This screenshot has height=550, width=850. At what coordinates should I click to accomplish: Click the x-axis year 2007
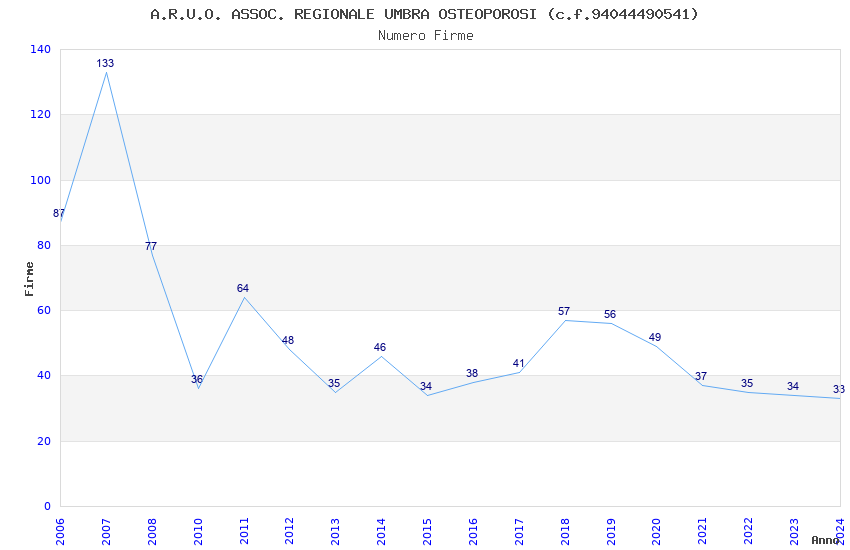click(x=106, y=531)
